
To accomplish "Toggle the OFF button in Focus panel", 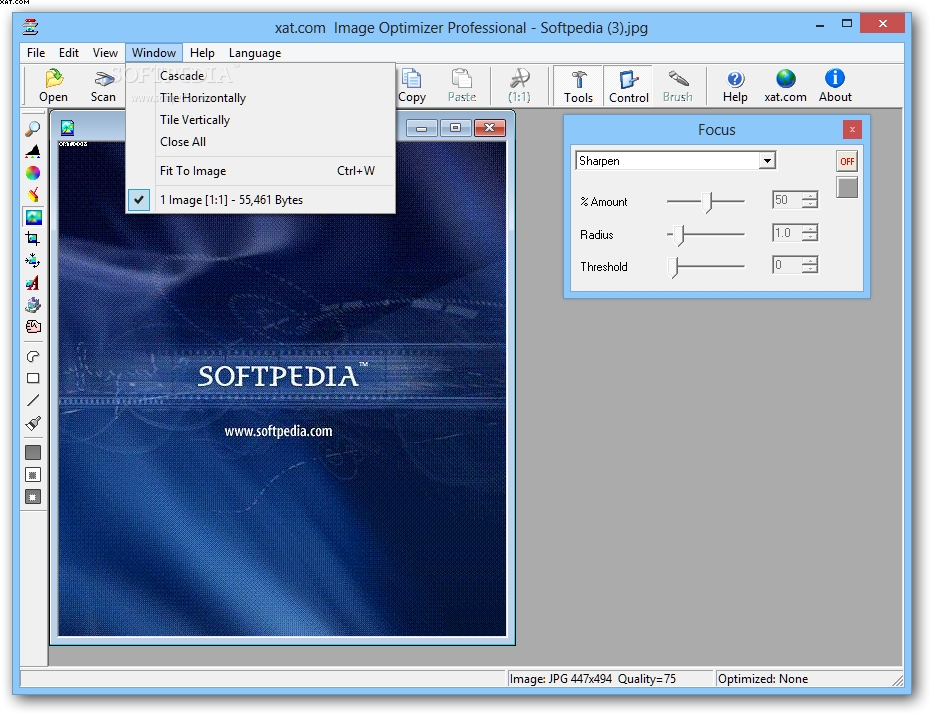I will pyautogui.click(x=847, y=161).
